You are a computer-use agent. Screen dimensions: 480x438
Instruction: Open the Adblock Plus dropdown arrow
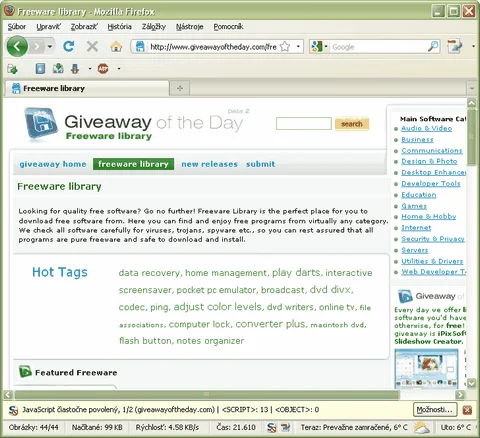(119, 69)
